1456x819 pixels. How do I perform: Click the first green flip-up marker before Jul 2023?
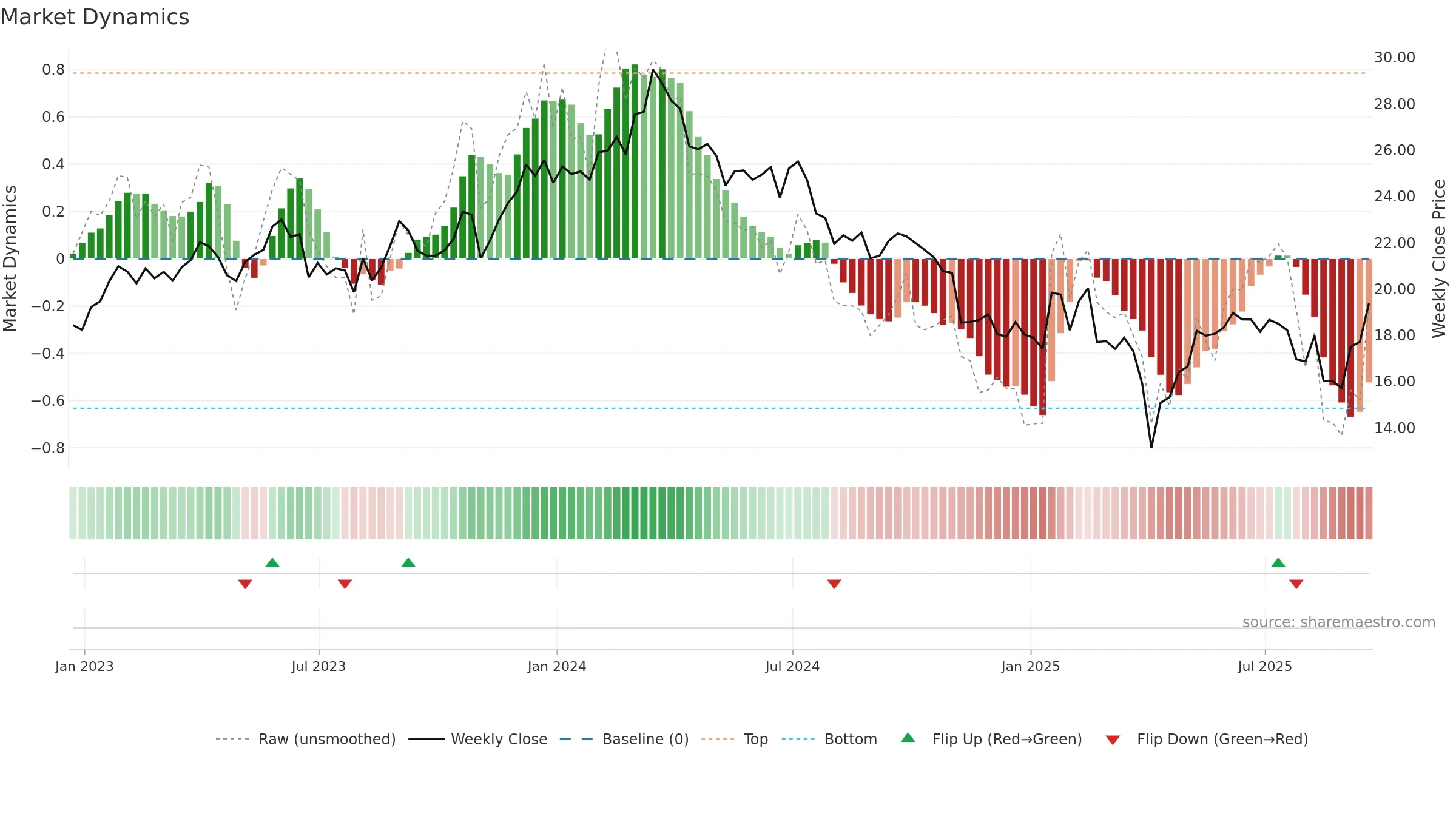pyautogui.click(x=272, y=562)
